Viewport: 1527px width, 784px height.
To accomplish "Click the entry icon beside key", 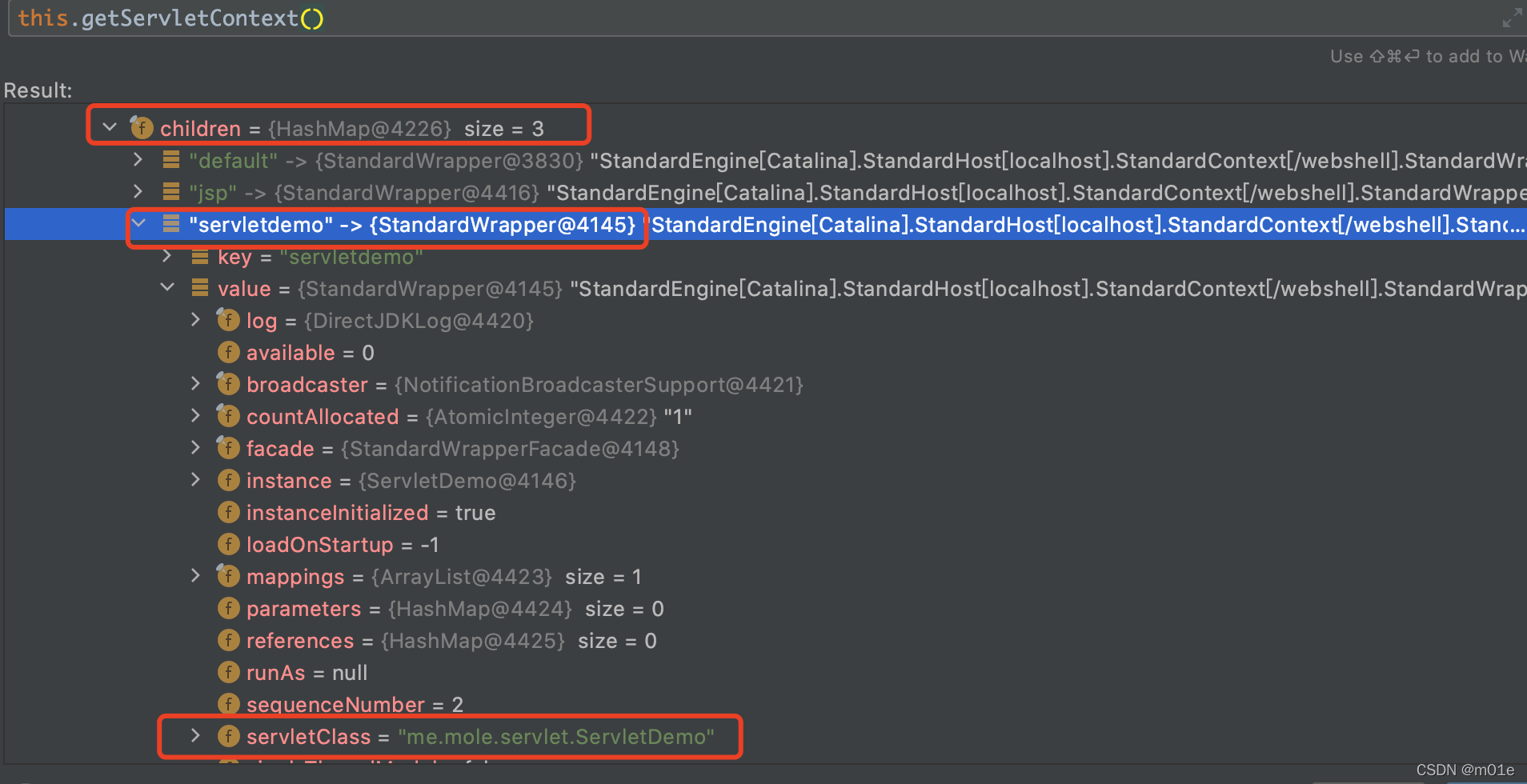I will 200,256.
